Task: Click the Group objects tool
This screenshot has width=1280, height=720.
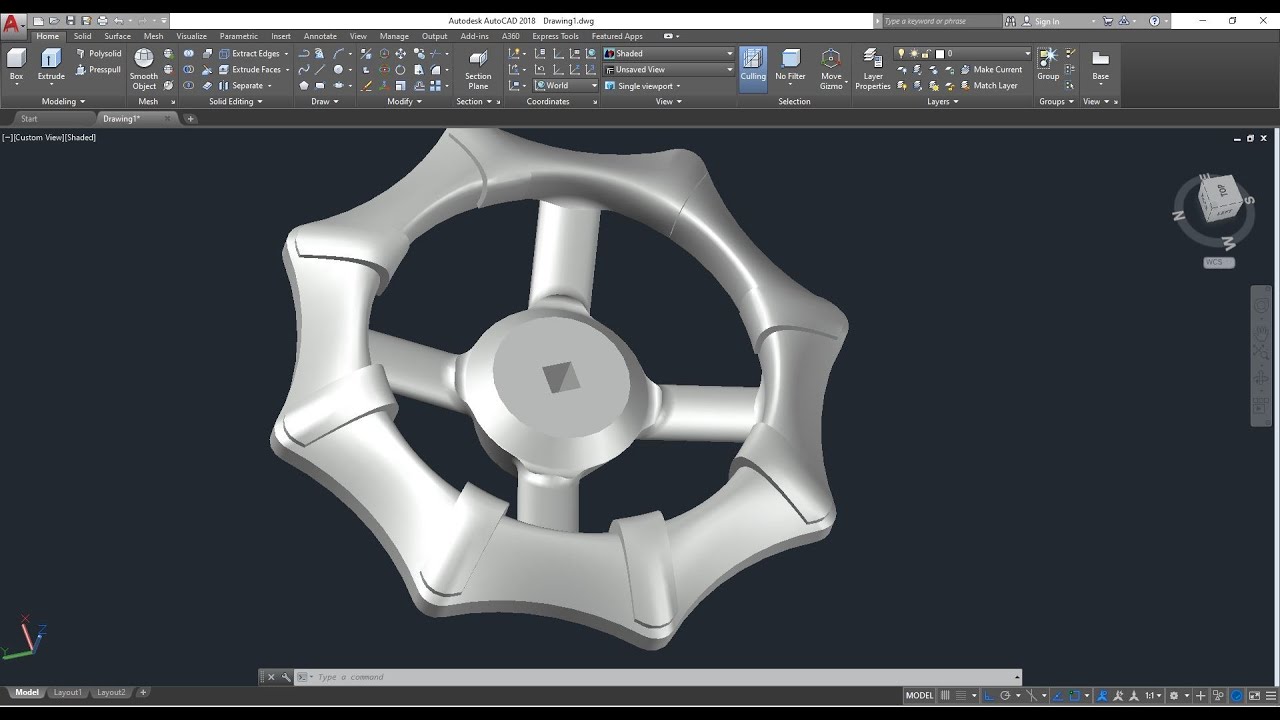Action: click(1048, 64)
